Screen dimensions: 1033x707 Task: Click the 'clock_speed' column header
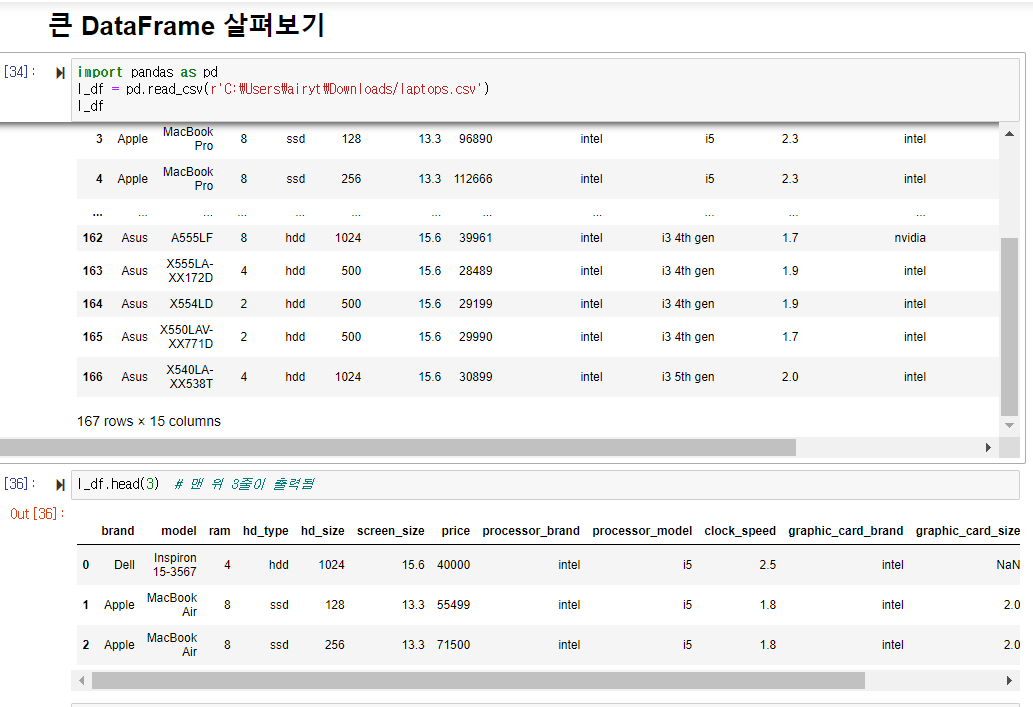(x=740, y=531)
